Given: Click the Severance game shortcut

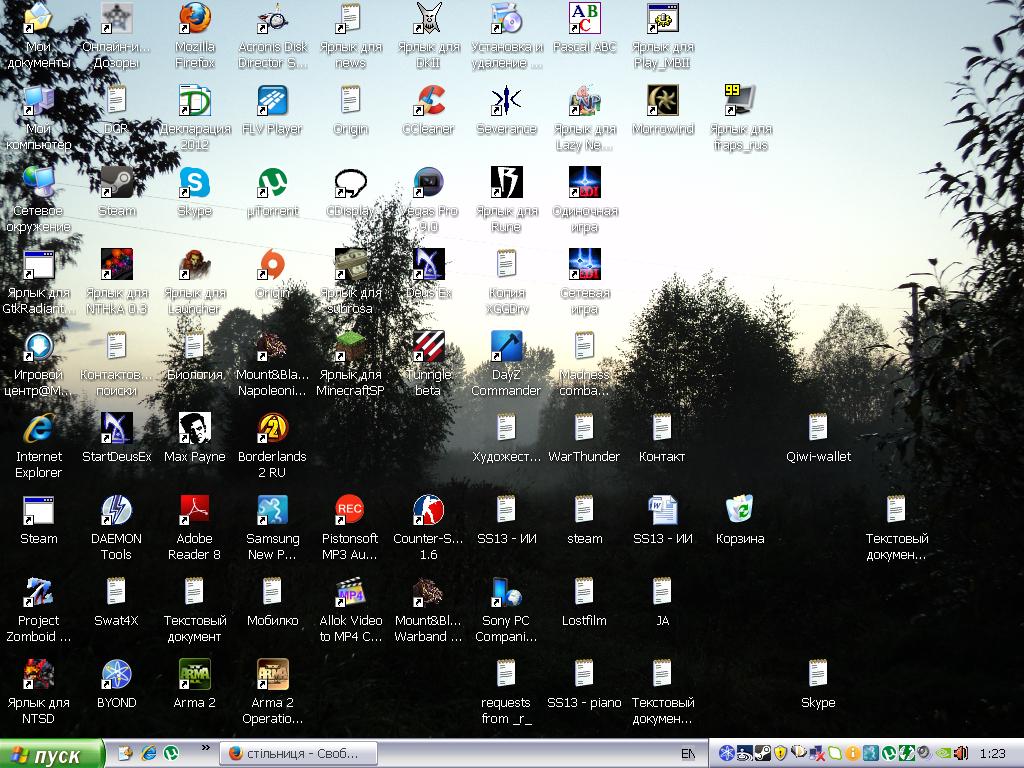Looking at the screenshot, I should [506, 110].
